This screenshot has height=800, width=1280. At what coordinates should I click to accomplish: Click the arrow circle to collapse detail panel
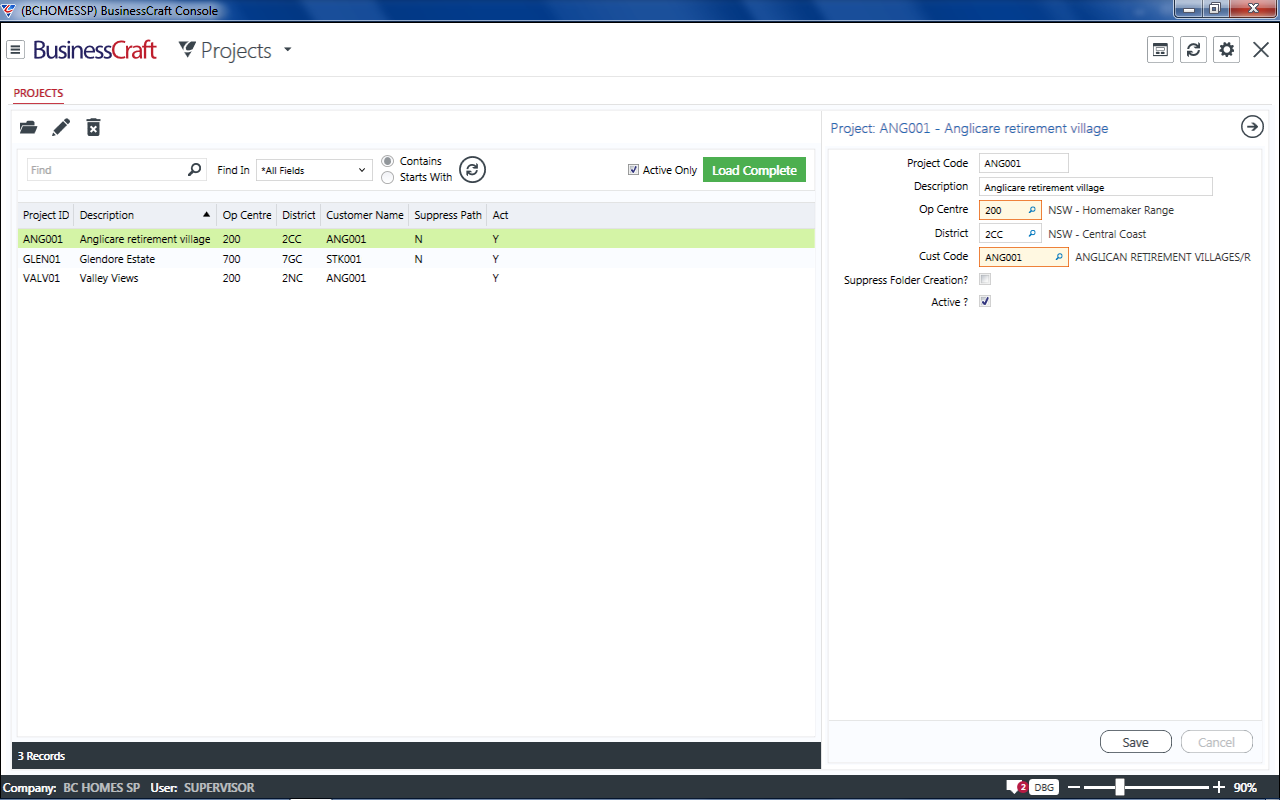1252,127
